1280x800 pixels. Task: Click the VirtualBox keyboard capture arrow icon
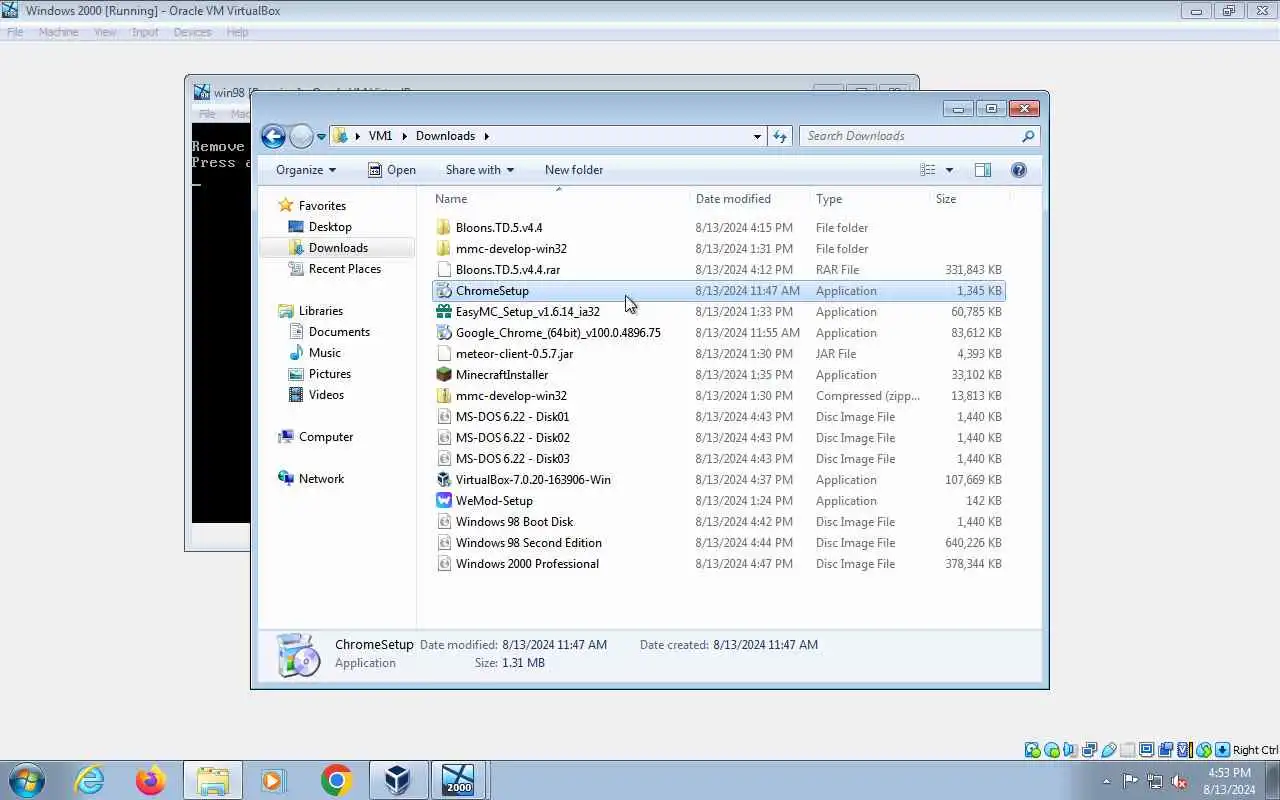pos(1223,750)
